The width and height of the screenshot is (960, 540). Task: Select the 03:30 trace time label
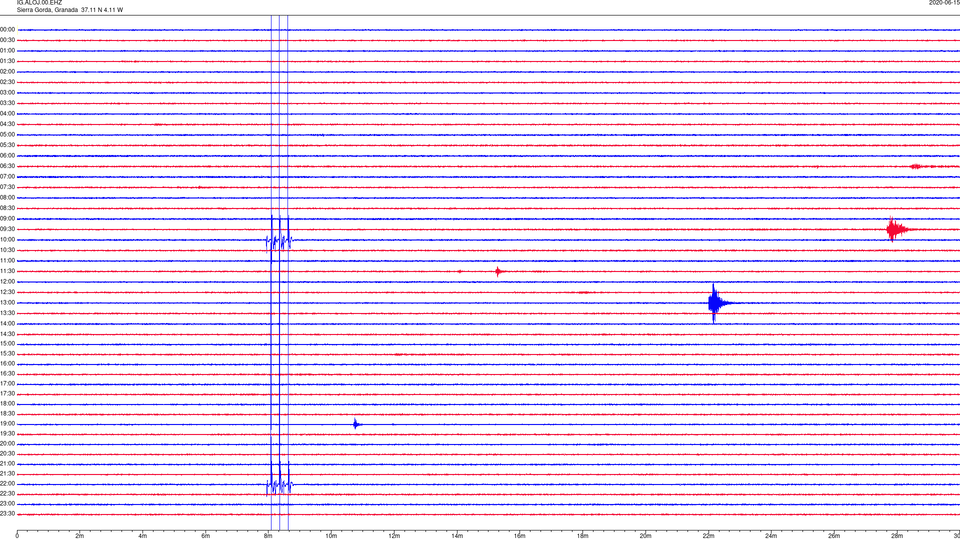(7, 103)
